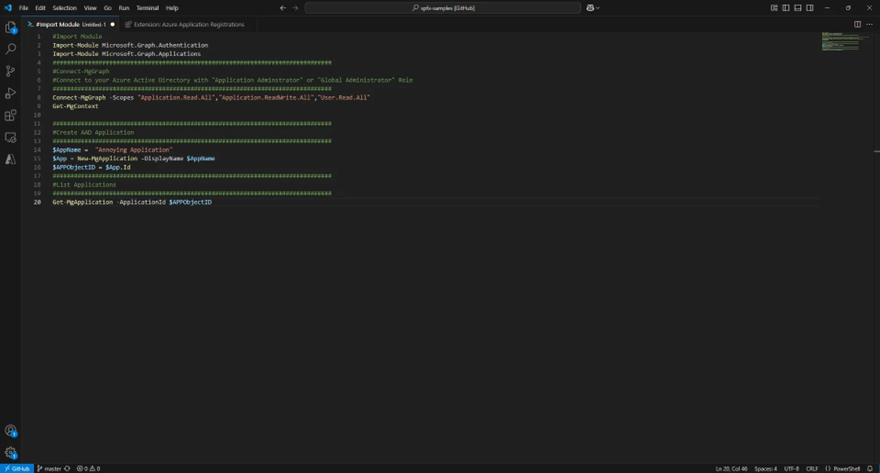This screenshot has height=473, width=880.
Task: Click the GitHub remote indicator in status bar
Action: 17,469
